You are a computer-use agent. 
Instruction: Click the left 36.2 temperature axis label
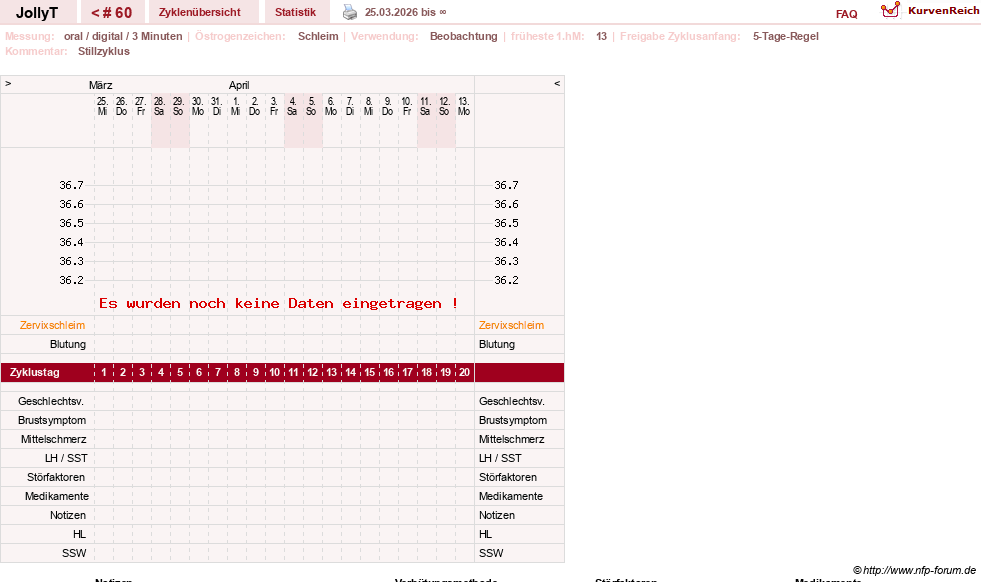tap(71, 280)
